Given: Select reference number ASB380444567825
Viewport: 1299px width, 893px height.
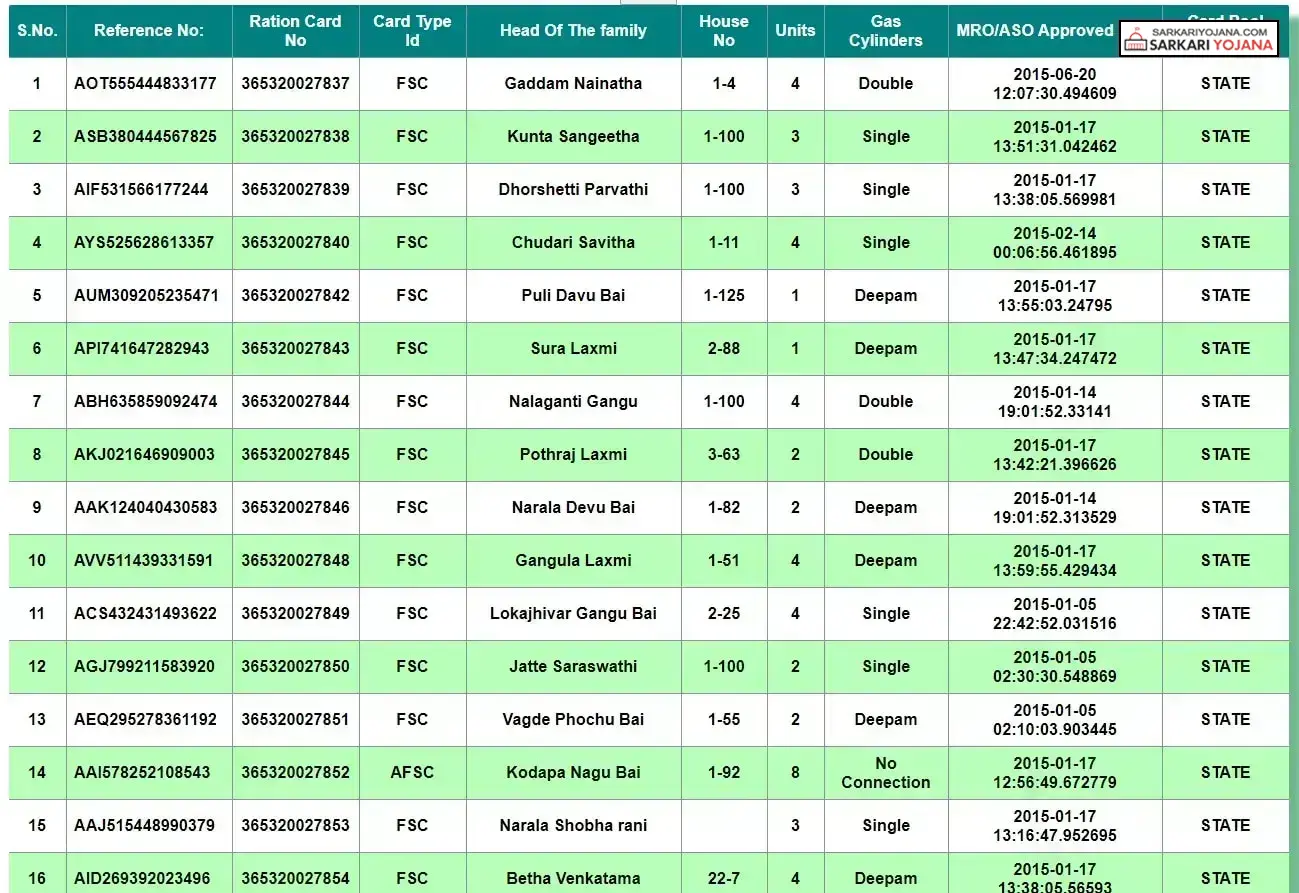Looking at the screenshot, I should tap(145, 137).
